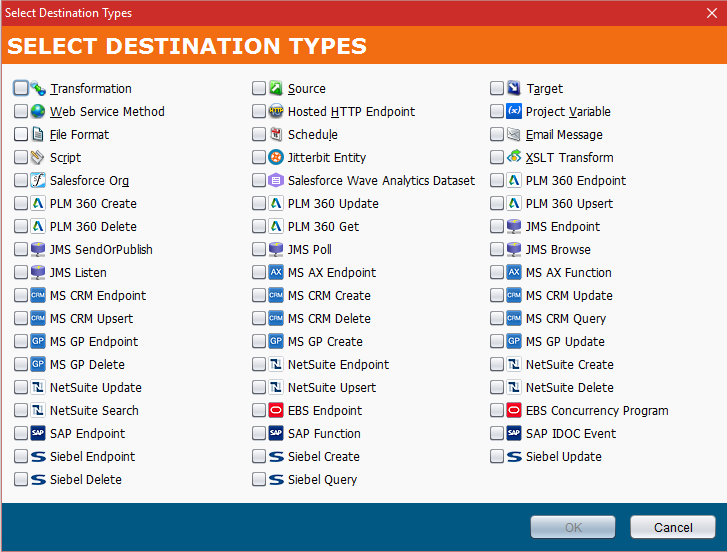This screenshot has height=552, width=727.
Task: Click the Salesforce Wave Analytics Dataset icon
Action: point(276,181)
